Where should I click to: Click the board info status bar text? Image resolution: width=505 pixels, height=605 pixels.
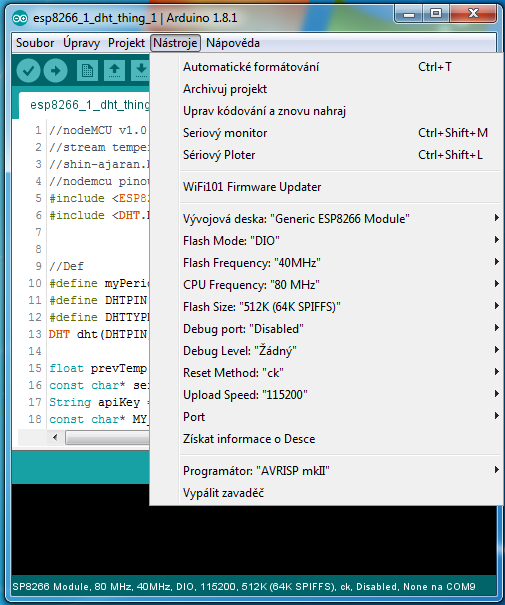click(244, 587)
